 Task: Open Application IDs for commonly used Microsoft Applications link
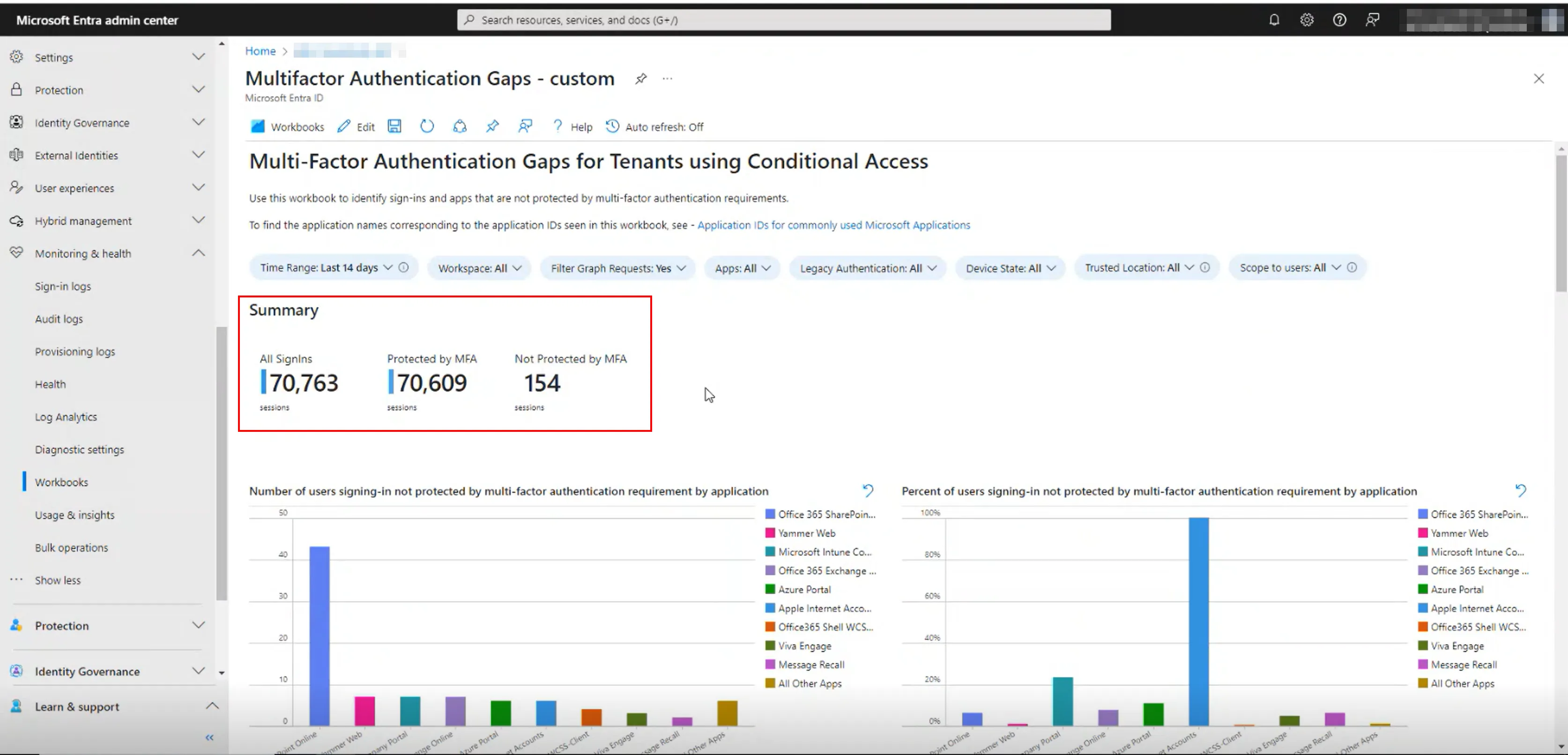pos(833,225)
